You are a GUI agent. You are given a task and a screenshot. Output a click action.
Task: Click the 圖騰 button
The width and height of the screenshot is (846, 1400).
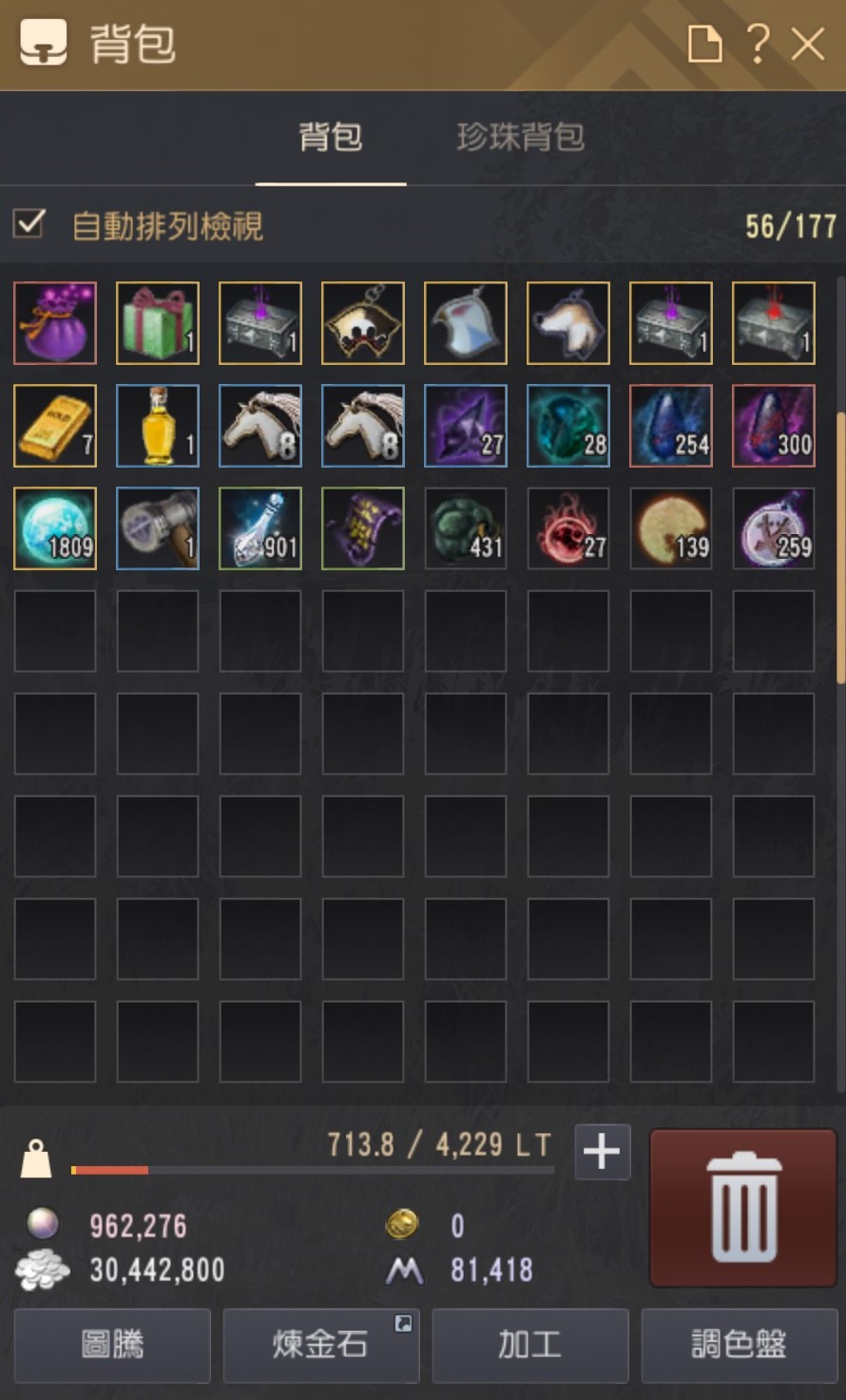[112, 1344]
